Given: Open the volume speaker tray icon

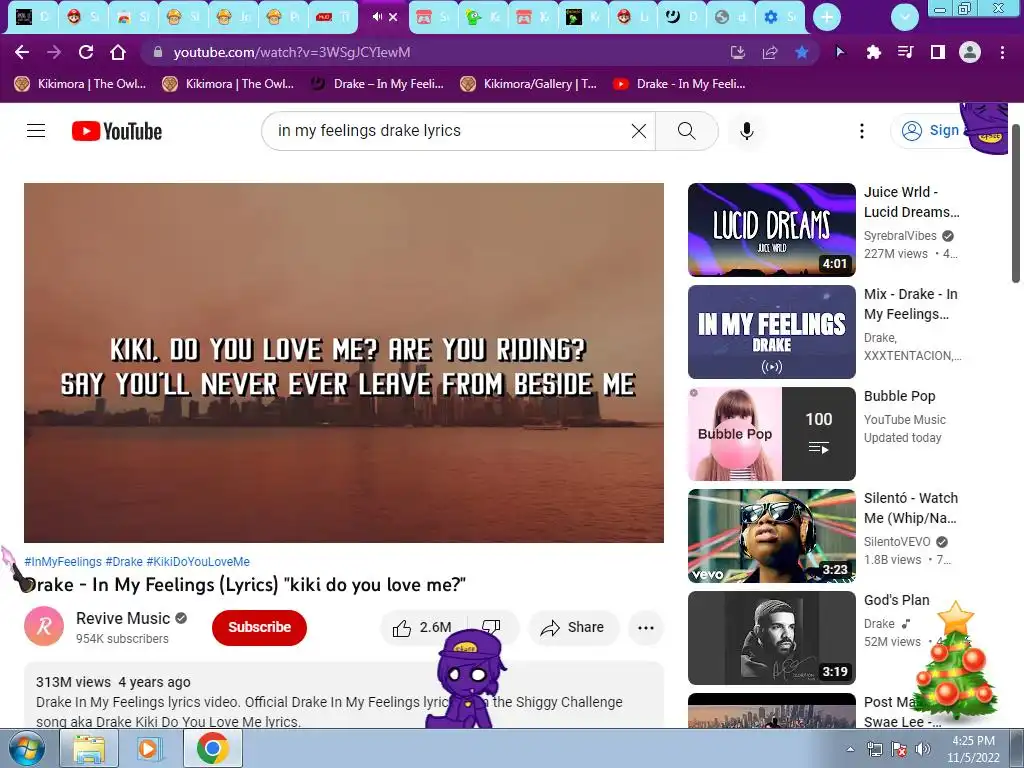Looking at the screenshot, I should click(923, 749).
